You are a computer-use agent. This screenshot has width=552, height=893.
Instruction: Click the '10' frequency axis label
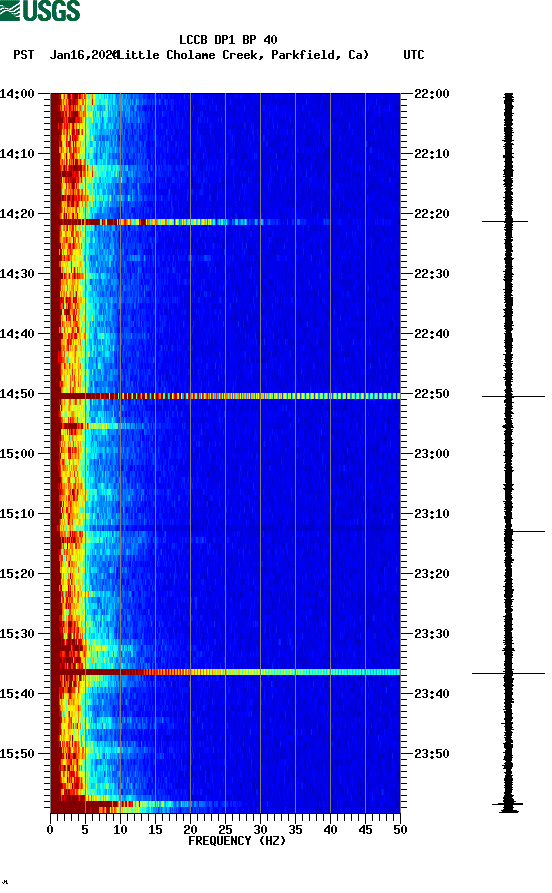coord(120,830)
